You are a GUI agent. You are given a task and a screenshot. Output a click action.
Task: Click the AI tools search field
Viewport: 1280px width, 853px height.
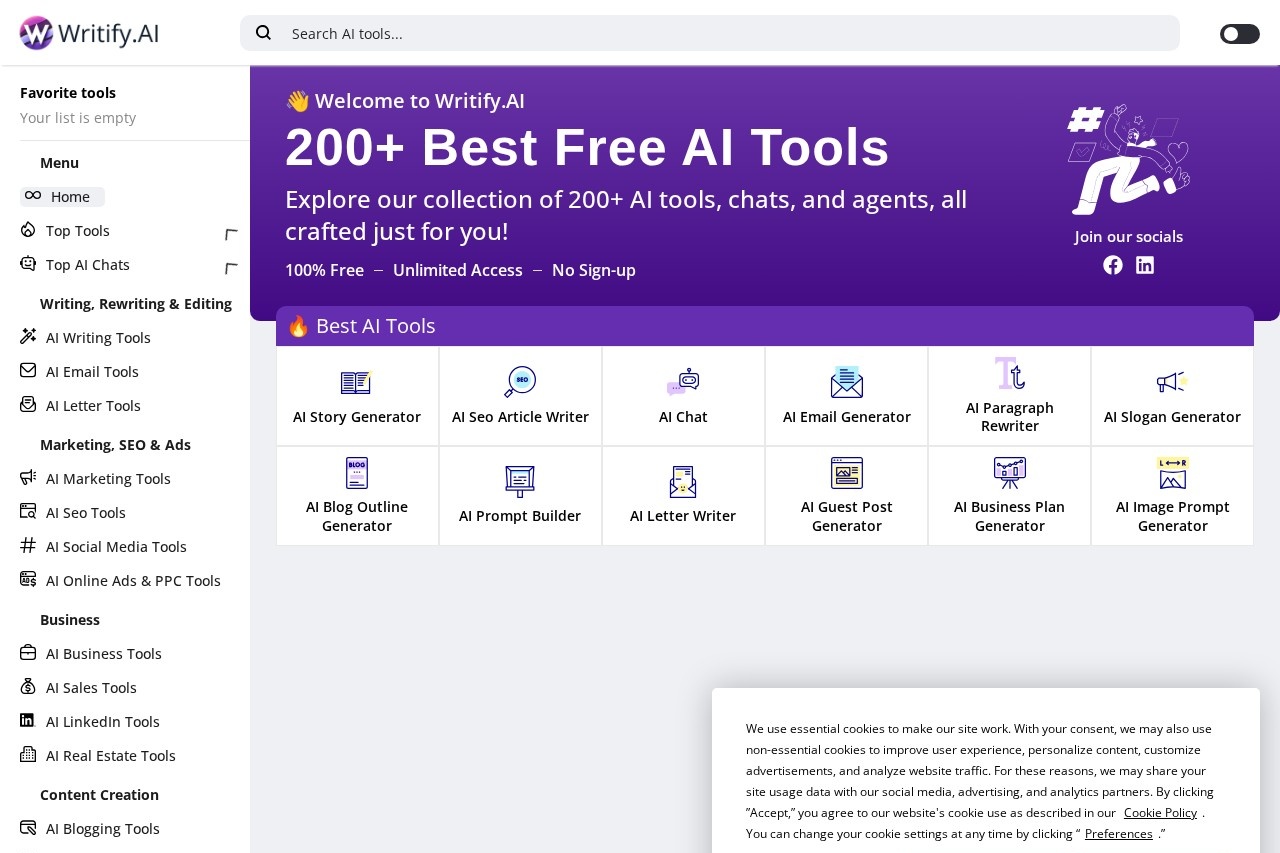[710, 33]
